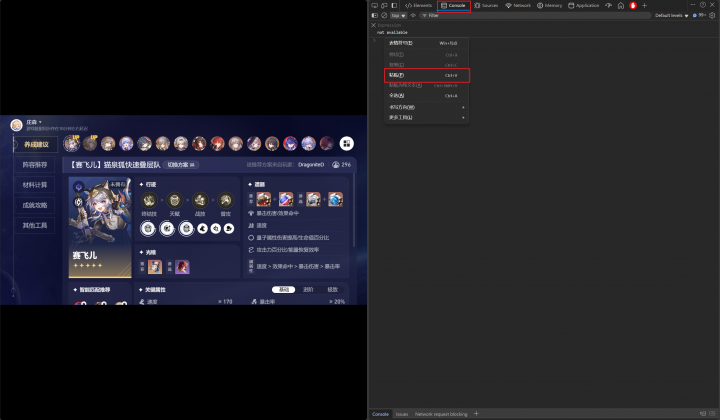Open the Issues drawer tab

pos(402,414)
